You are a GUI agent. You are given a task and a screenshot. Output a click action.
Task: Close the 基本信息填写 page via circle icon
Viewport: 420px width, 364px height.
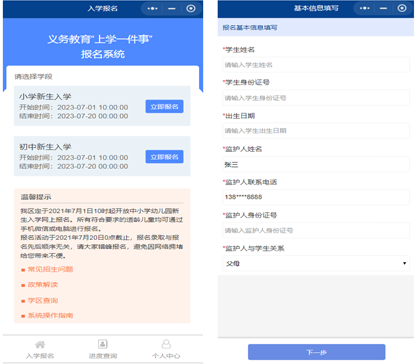click(x=402, y=8)
